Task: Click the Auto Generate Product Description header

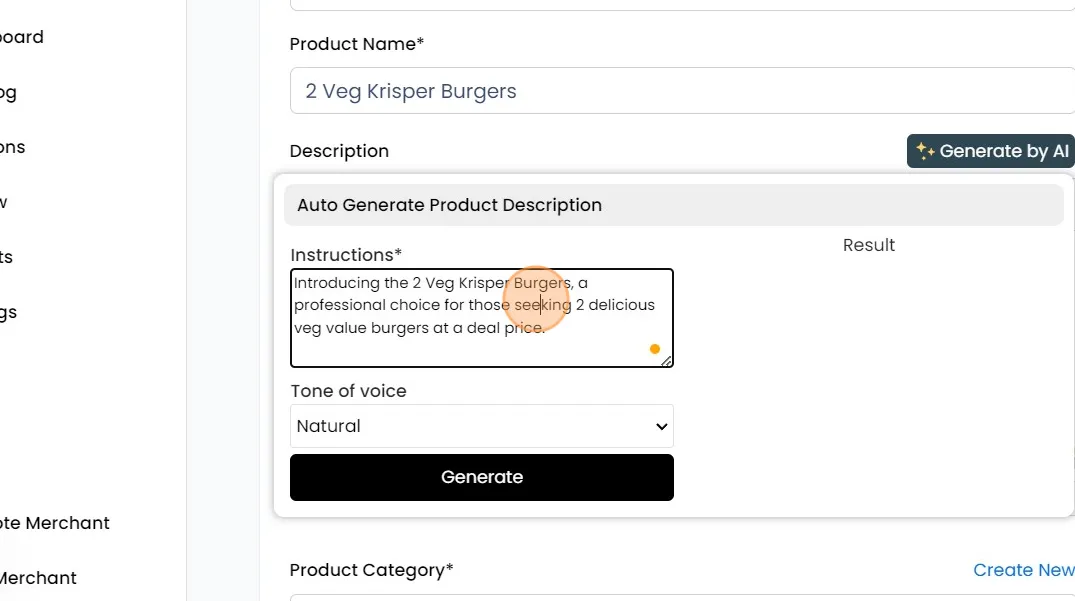Action: (673, 205)
